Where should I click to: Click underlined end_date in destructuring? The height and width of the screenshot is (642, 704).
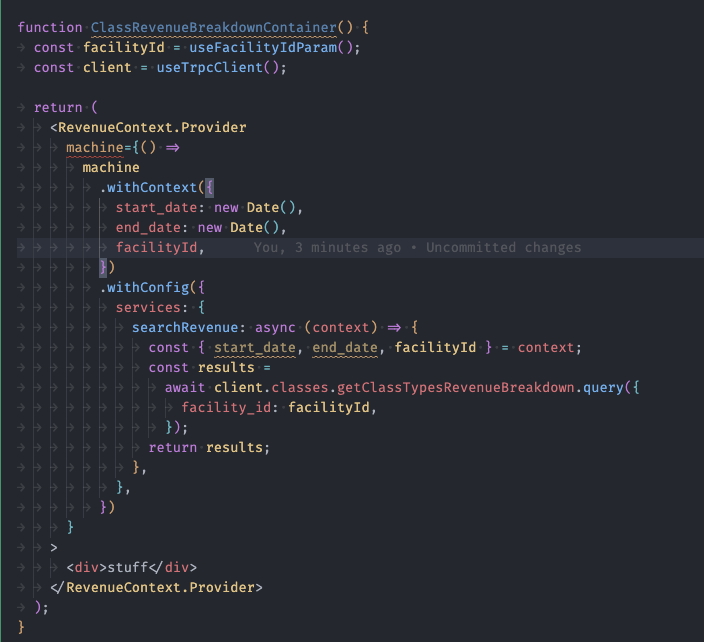point(345,347)
